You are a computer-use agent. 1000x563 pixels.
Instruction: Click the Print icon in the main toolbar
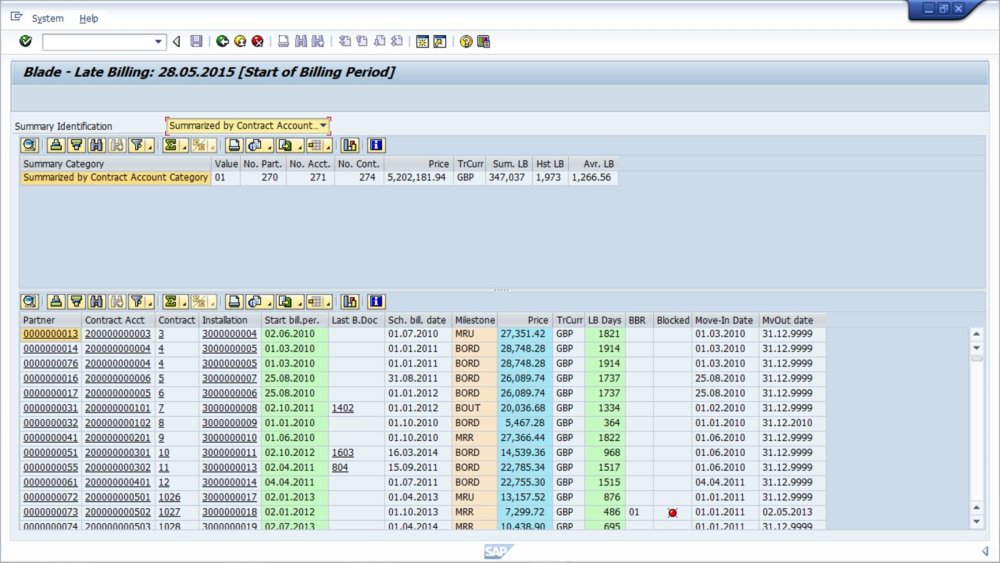click(284, 41)
